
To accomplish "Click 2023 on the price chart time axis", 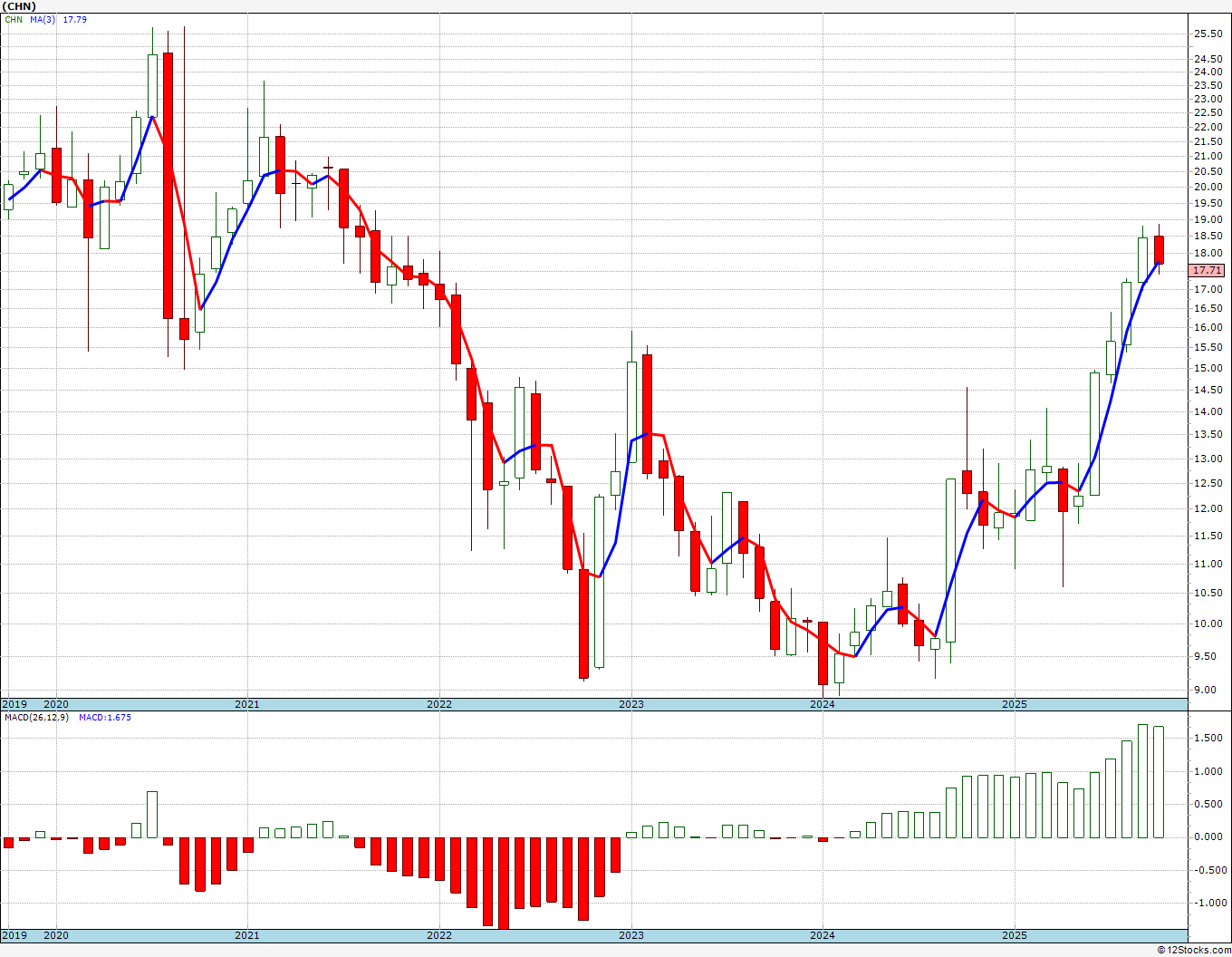I will coord(631,704).
